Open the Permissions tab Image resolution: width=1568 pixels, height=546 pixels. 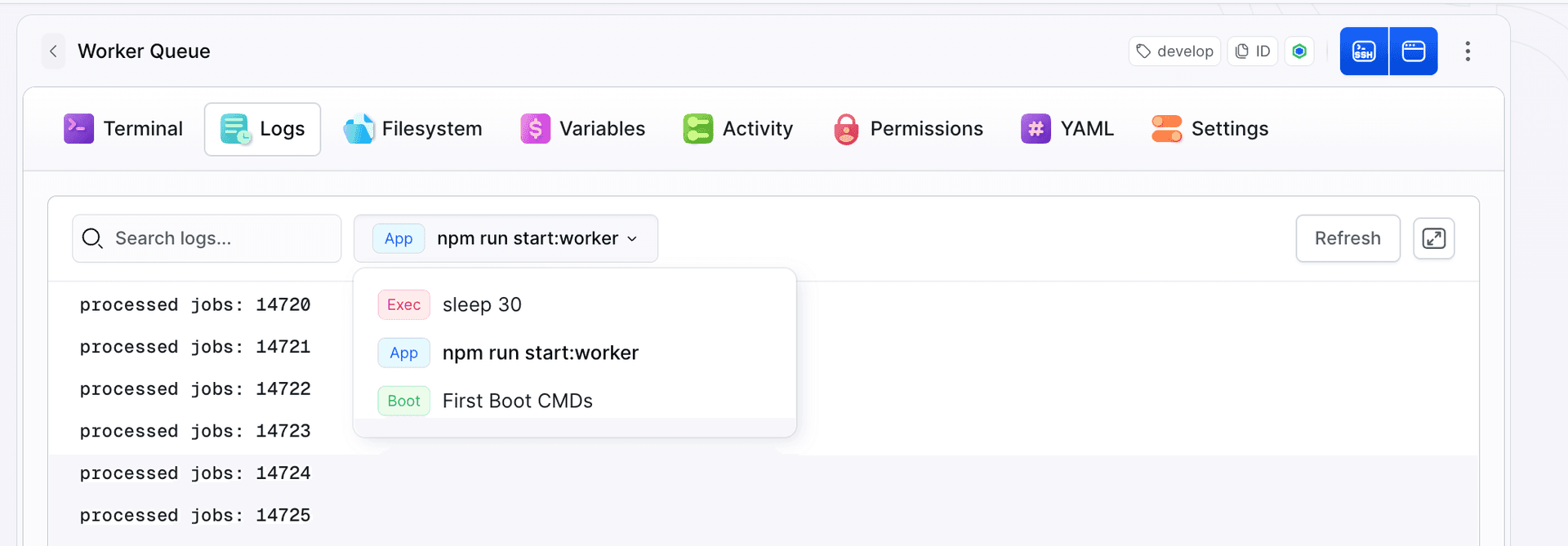tap(908, 129)
